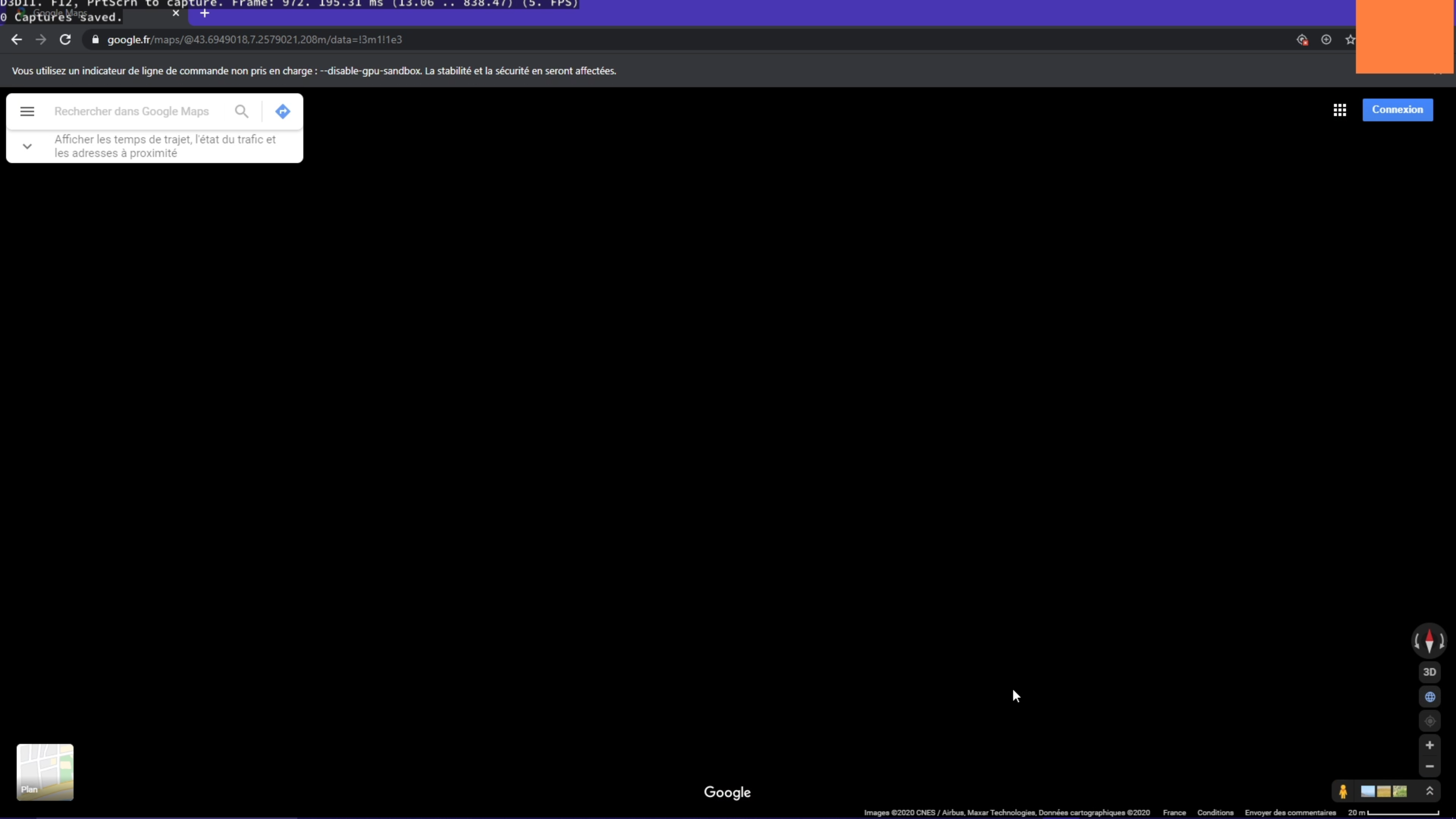Click the search magnifier icon
Image resolution: width=1456 pixels, height=819 pixels.
242,111
